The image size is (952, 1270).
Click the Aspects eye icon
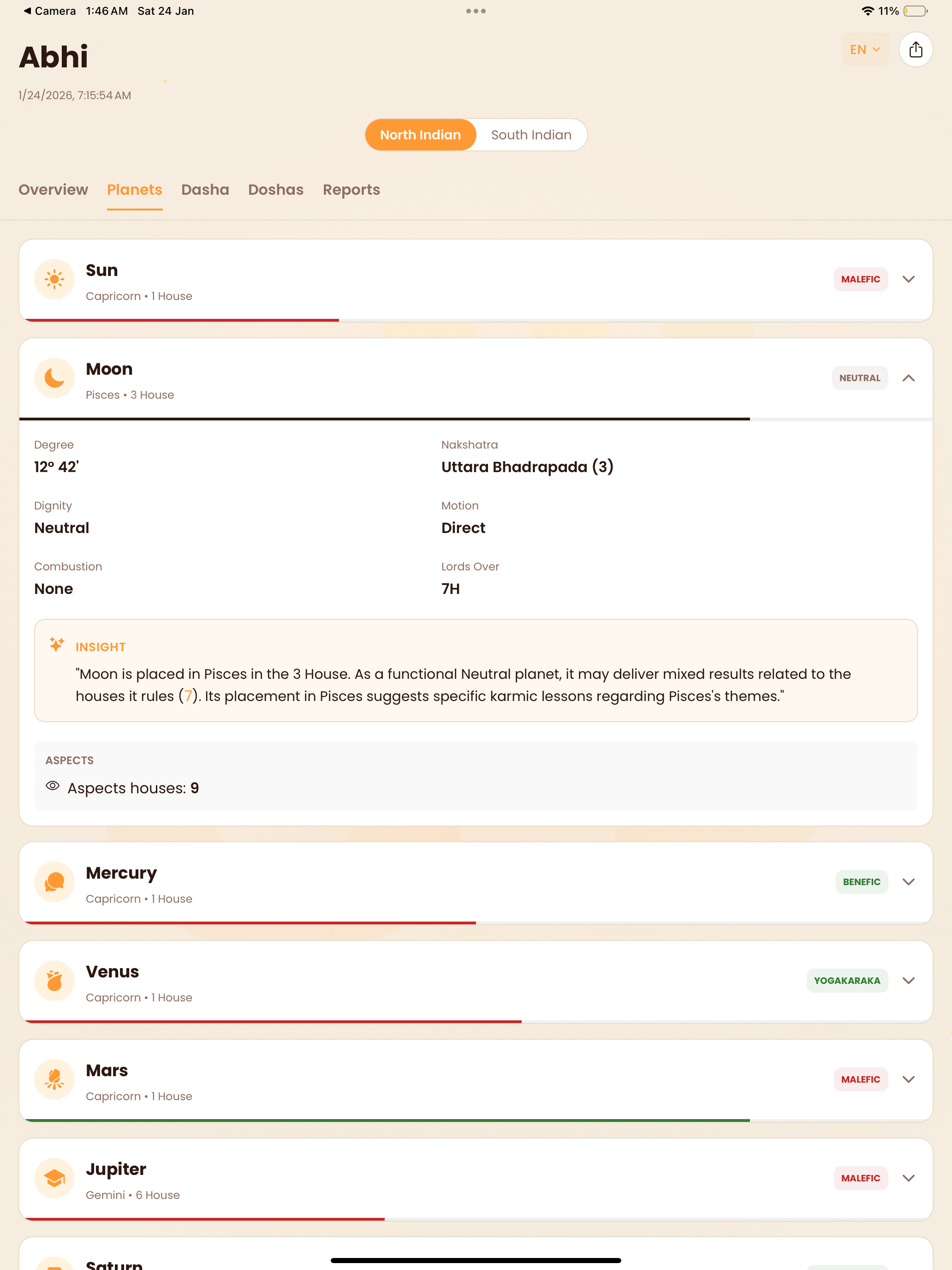(x=53, y=786)
